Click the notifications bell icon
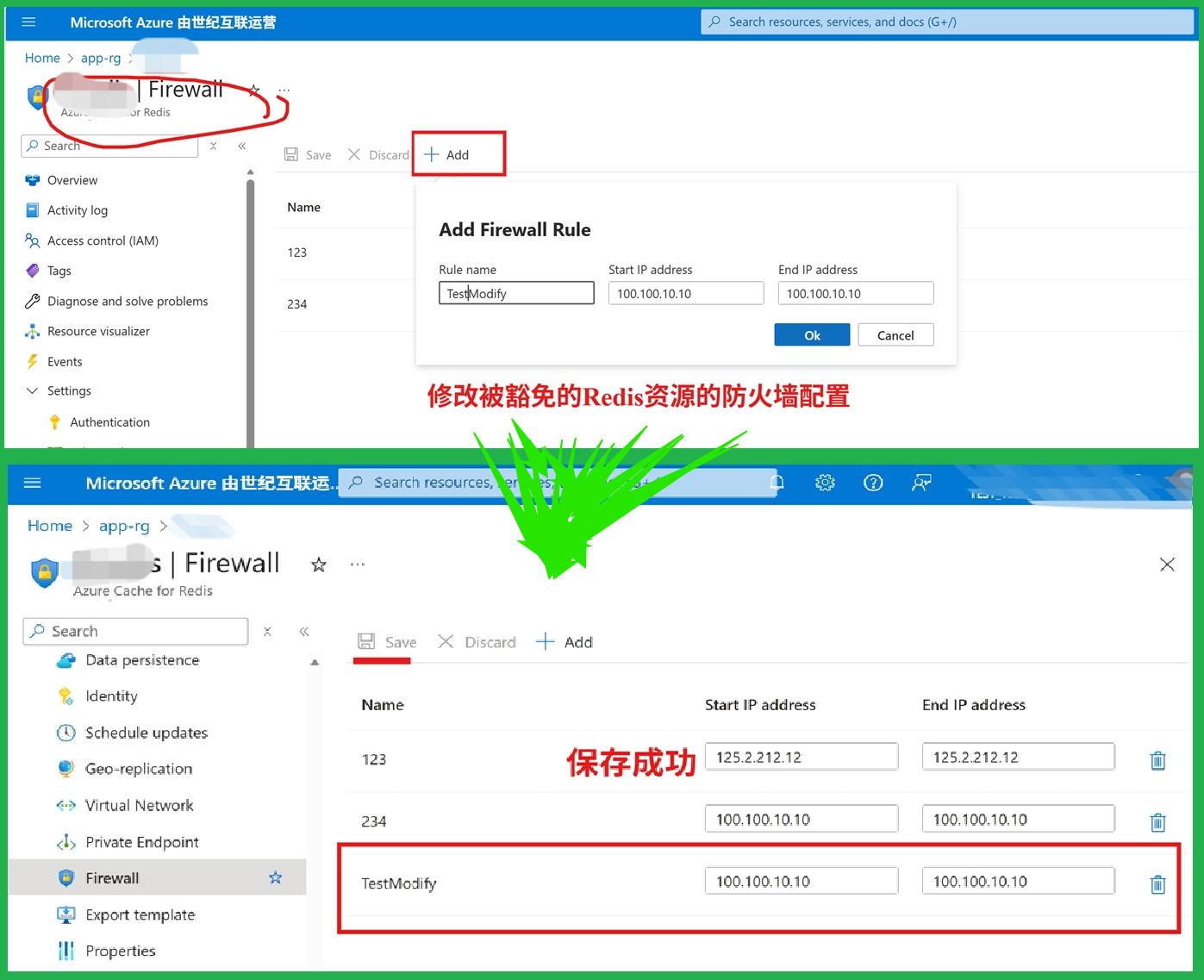 point(777,483)
